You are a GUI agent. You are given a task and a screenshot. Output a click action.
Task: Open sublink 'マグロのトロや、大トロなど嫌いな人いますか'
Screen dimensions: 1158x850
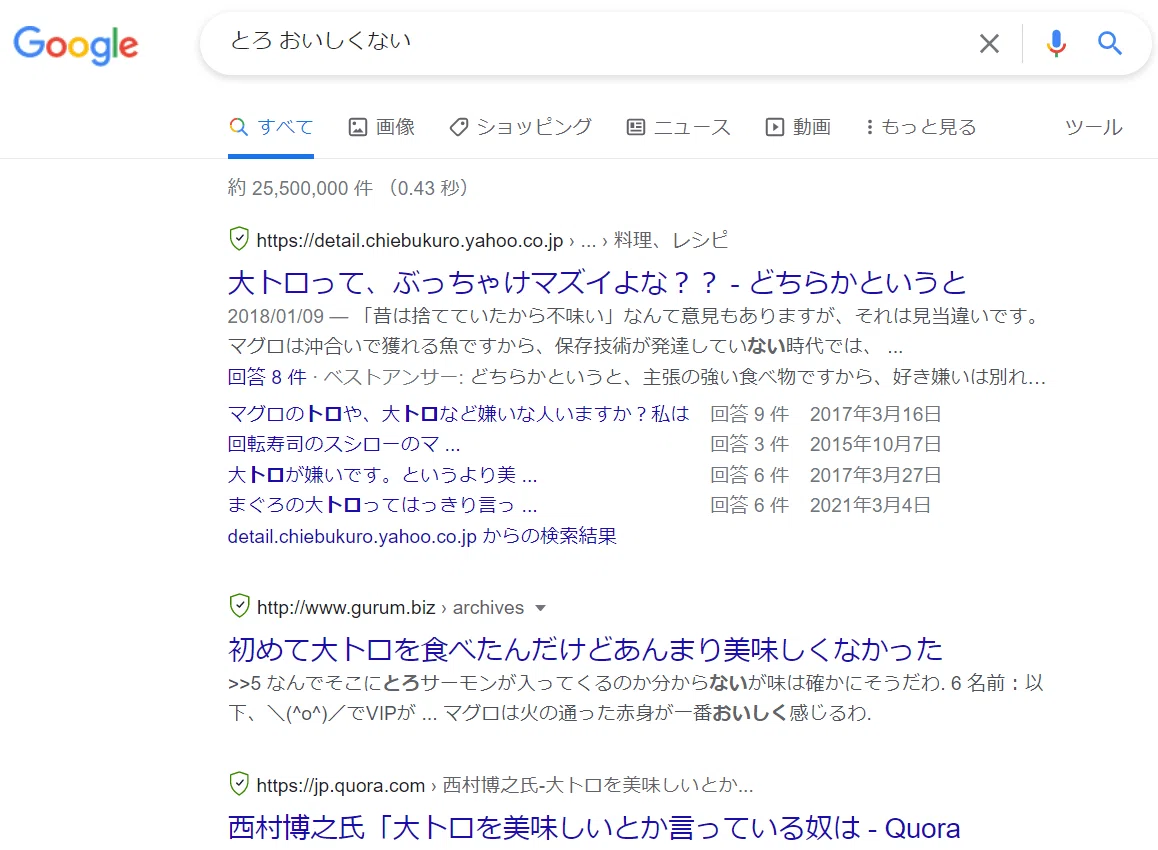458,414
